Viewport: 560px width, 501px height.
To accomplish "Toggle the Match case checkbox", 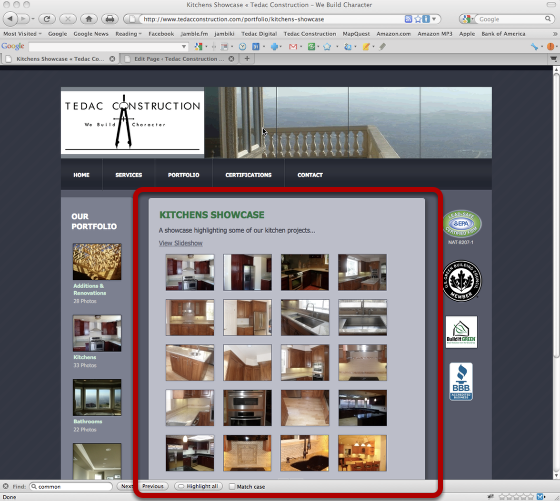I will coord(232,486).
